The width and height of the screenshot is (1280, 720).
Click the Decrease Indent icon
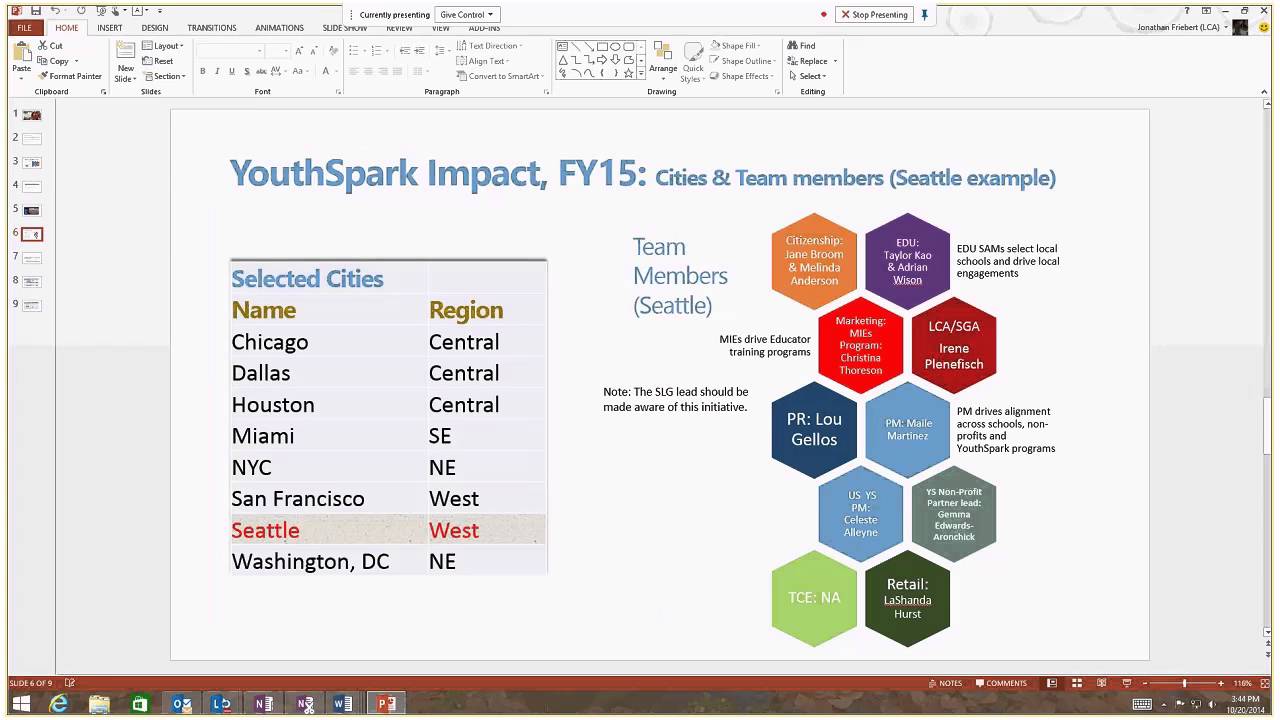pos(405,51)
